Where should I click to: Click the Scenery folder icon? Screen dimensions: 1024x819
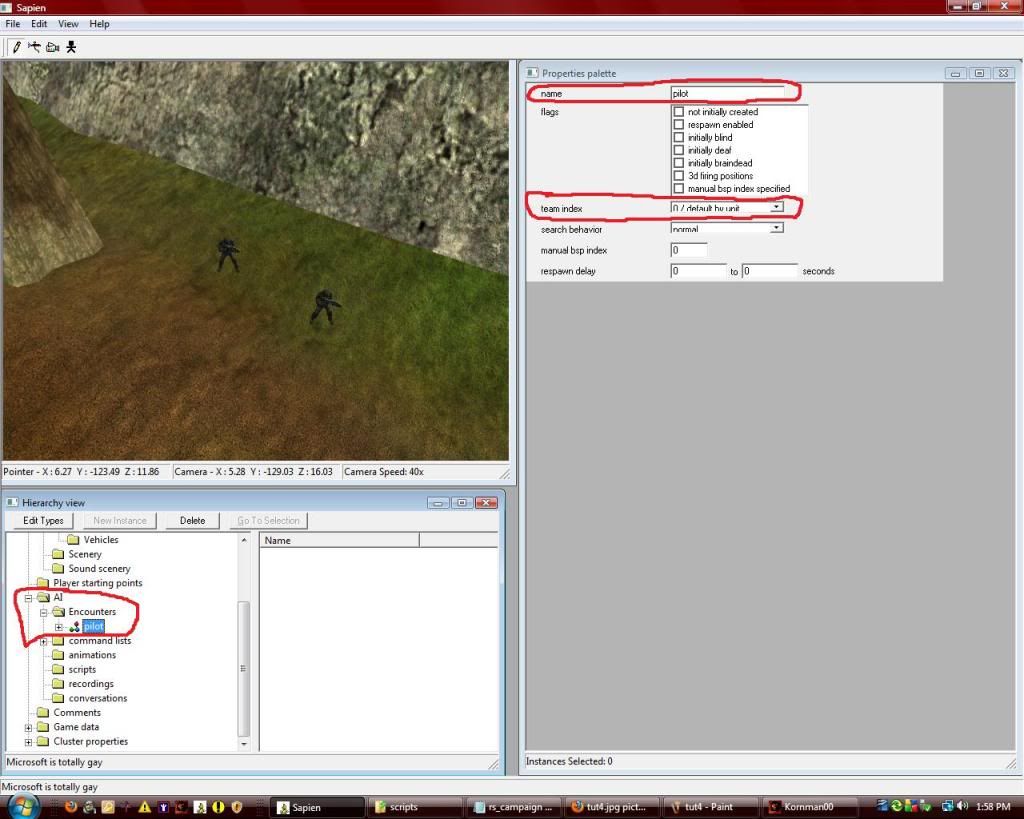(x=58, y=554)
